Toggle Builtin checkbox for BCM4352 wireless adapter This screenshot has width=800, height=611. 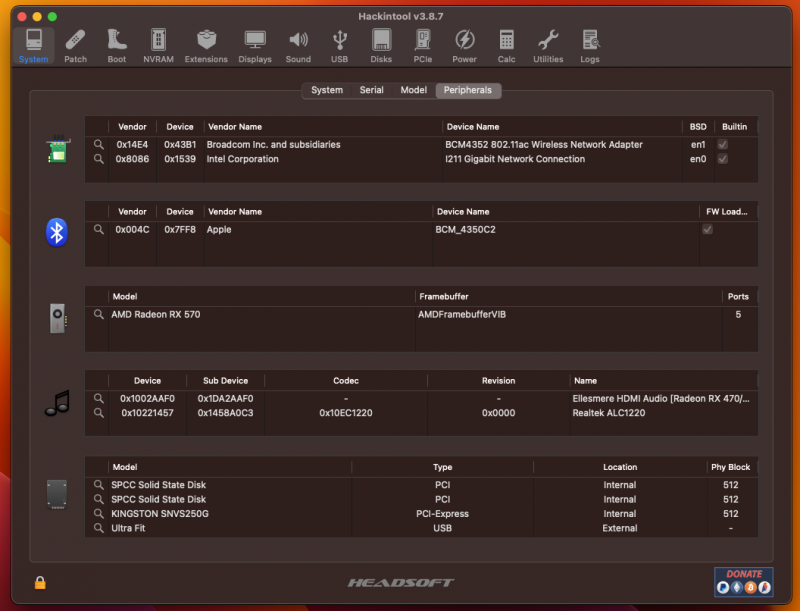click(722, 145)
